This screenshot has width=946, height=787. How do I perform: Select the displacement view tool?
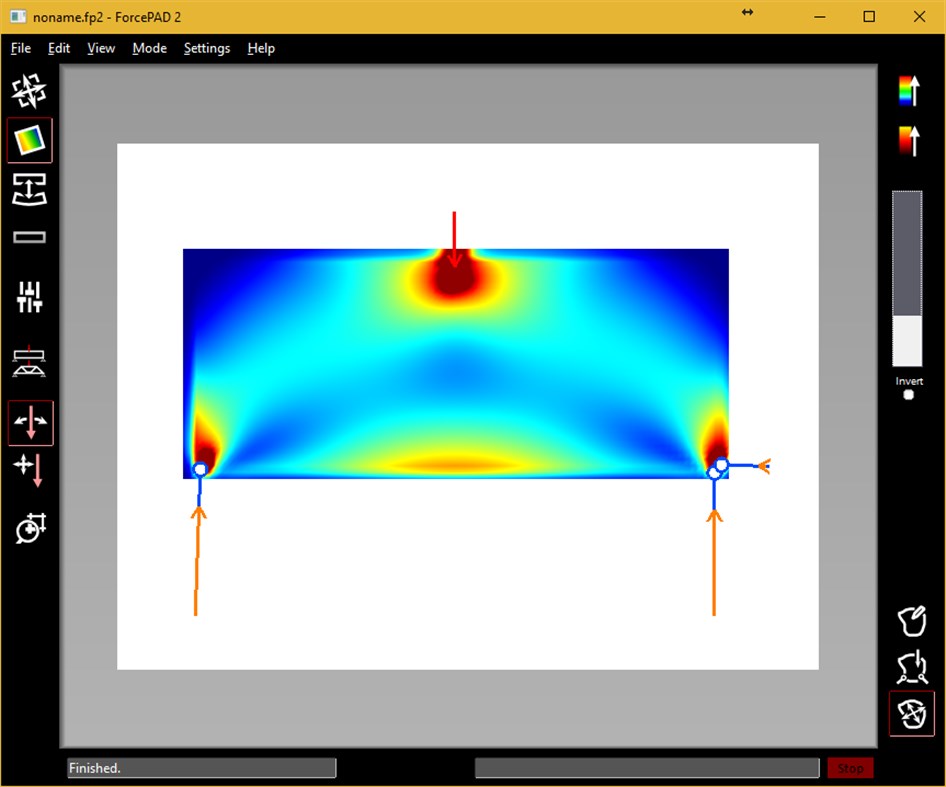[x=29, y=190]
